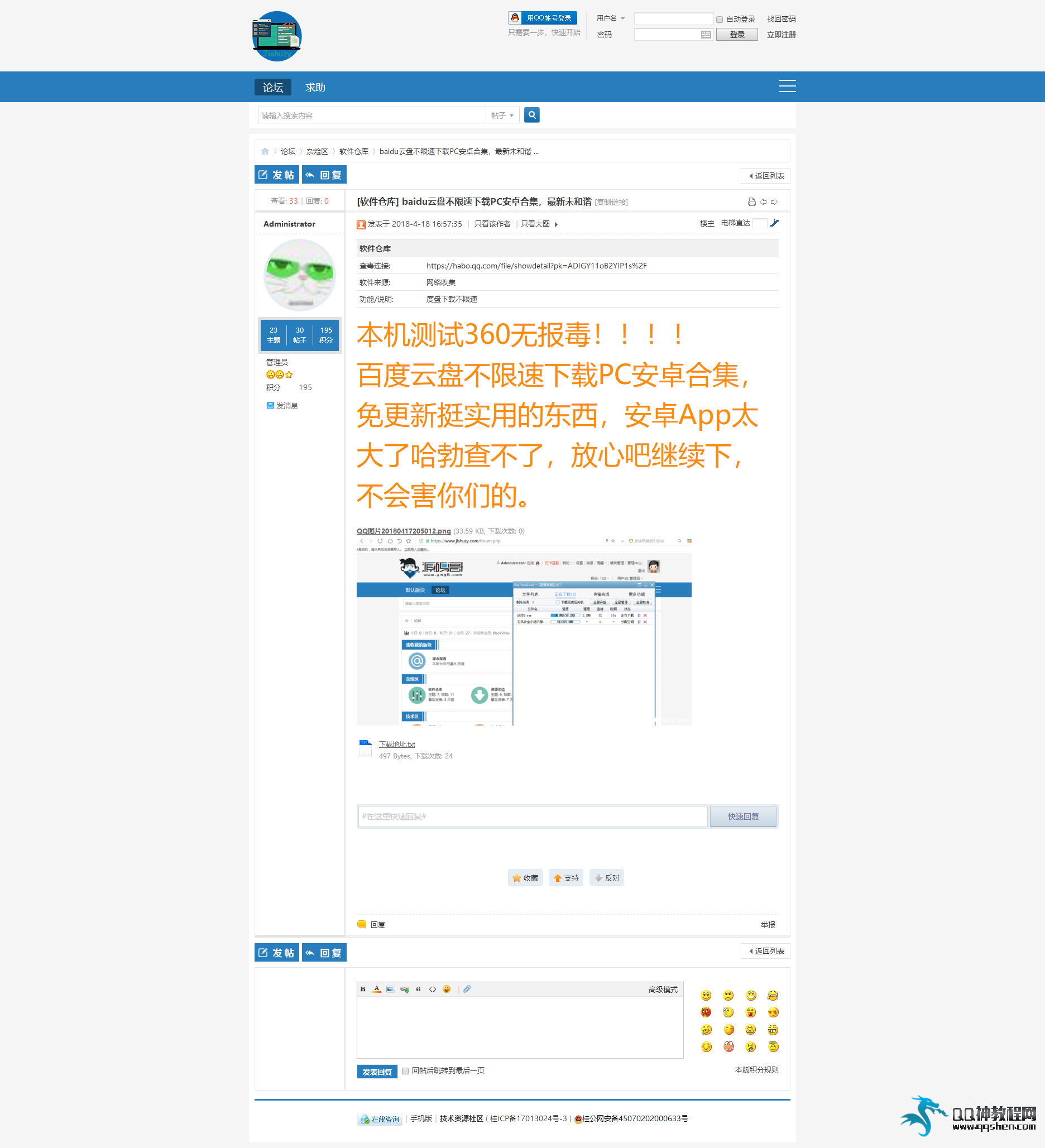Insert code icon in reply editor
1045x1148 pixels.
click(x=432, y=989)
